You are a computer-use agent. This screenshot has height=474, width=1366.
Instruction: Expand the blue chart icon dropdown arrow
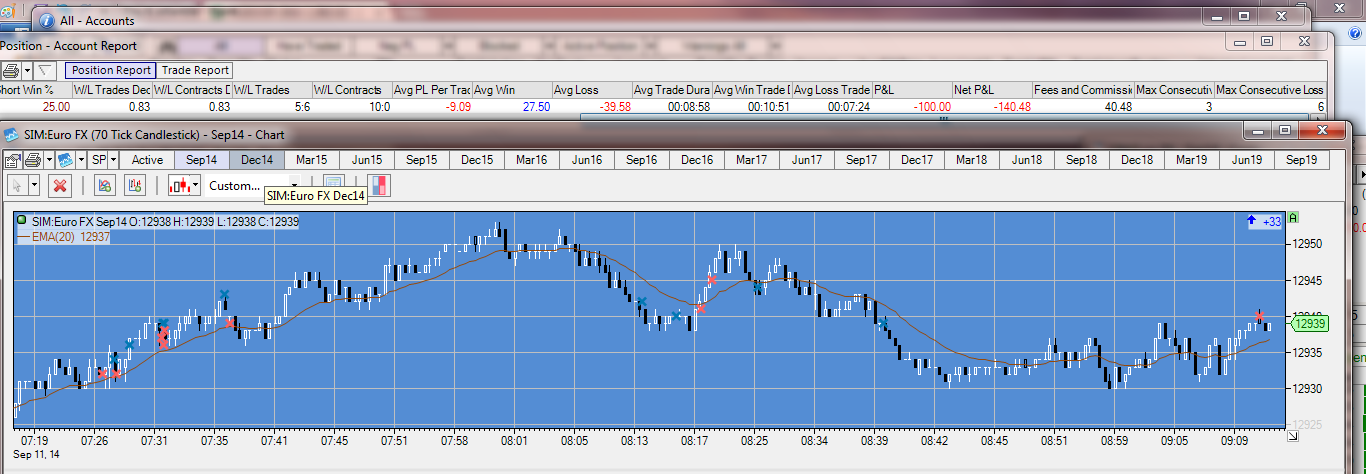coord(80,160)
